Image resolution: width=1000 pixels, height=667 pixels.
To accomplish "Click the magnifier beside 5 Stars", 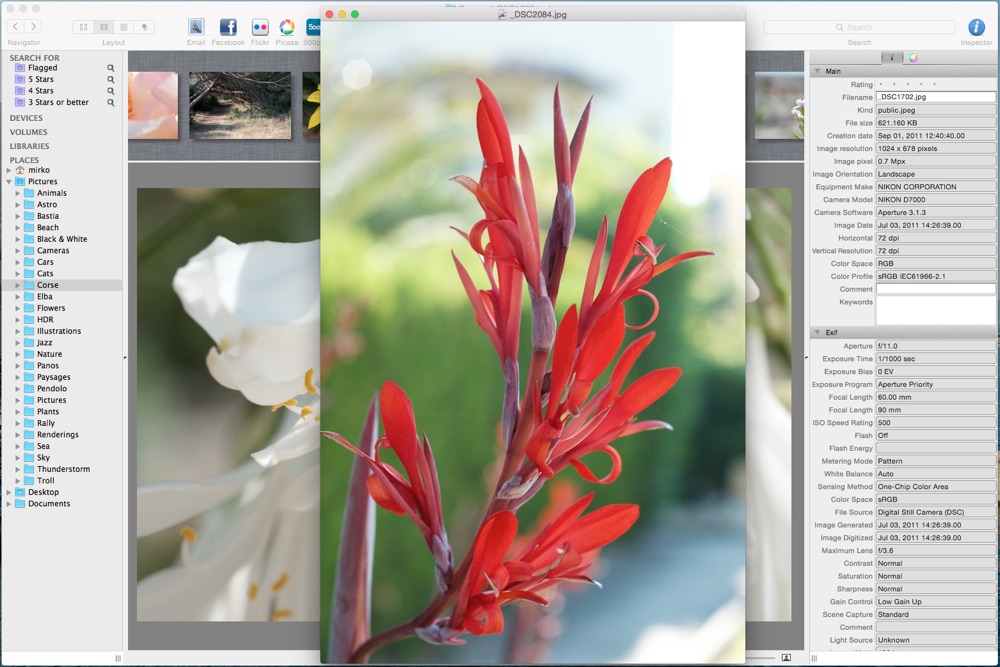I will point(111,80).
